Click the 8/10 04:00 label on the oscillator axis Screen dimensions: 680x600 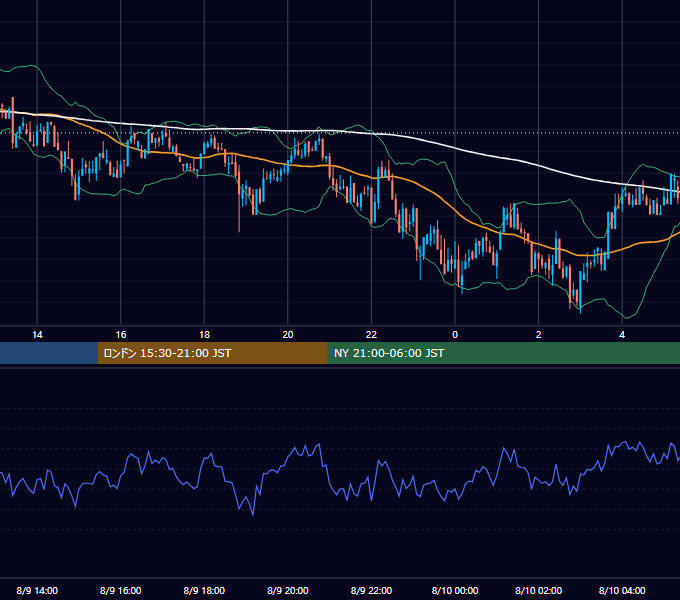point(622,590)
